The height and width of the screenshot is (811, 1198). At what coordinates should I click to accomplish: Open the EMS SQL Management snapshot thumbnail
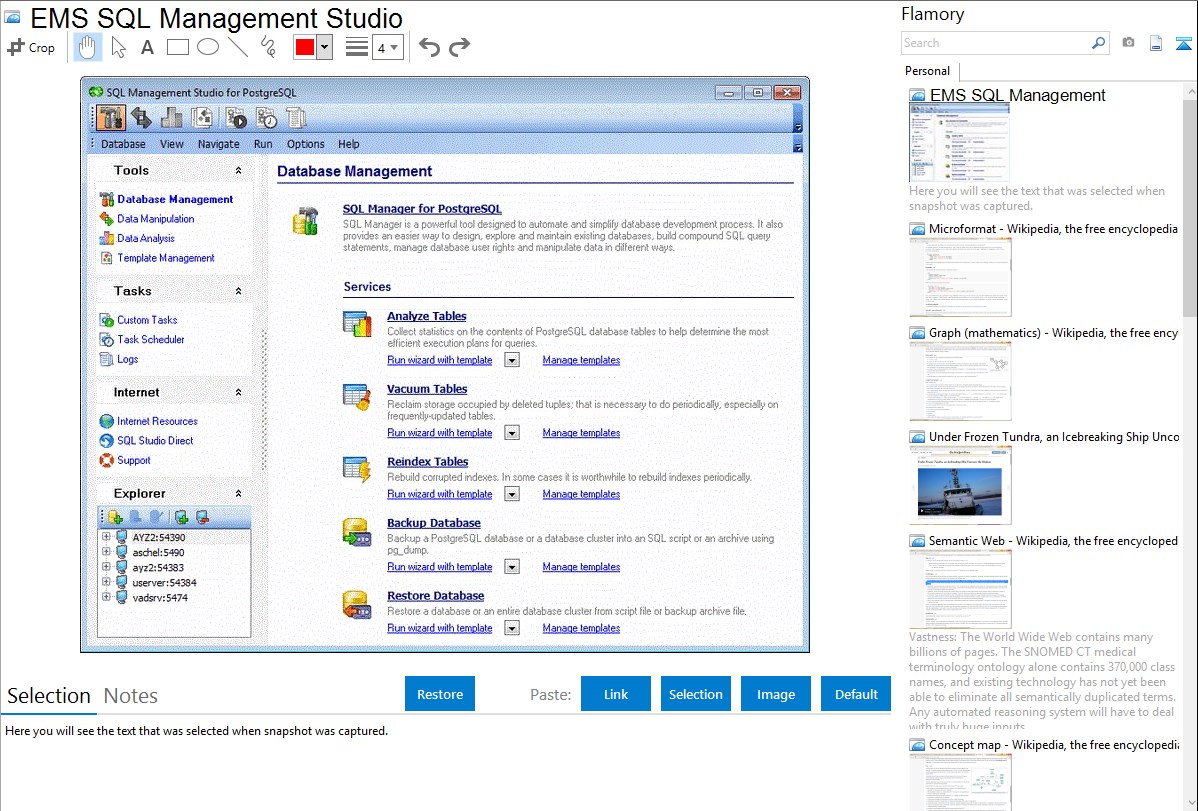click(960, 144)
